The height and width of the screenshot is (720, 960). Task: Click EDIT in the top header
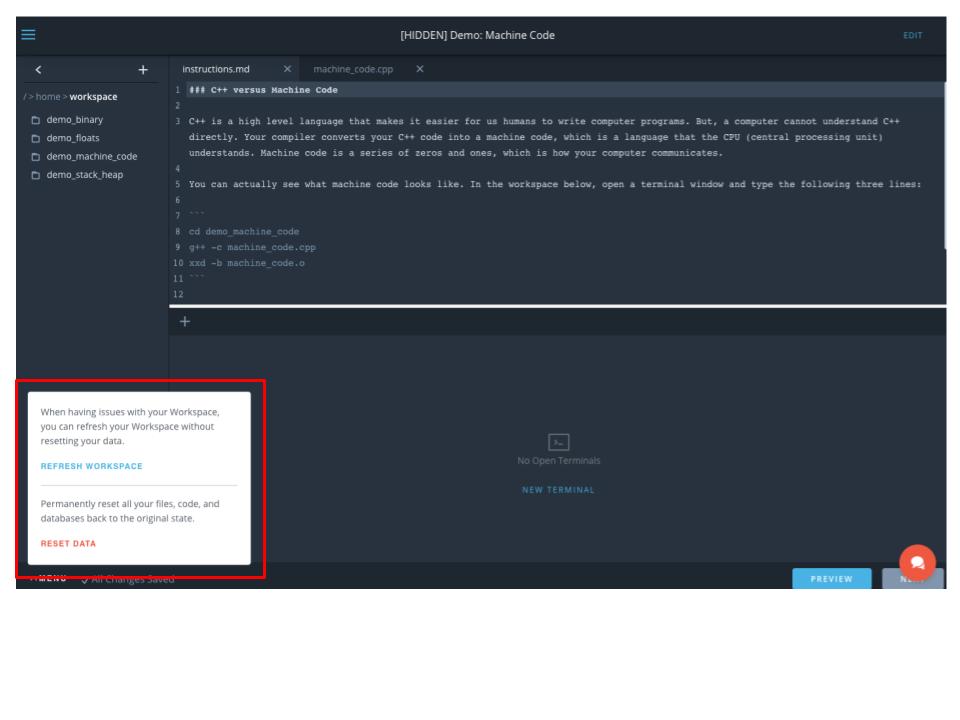[x=910, y=36]
